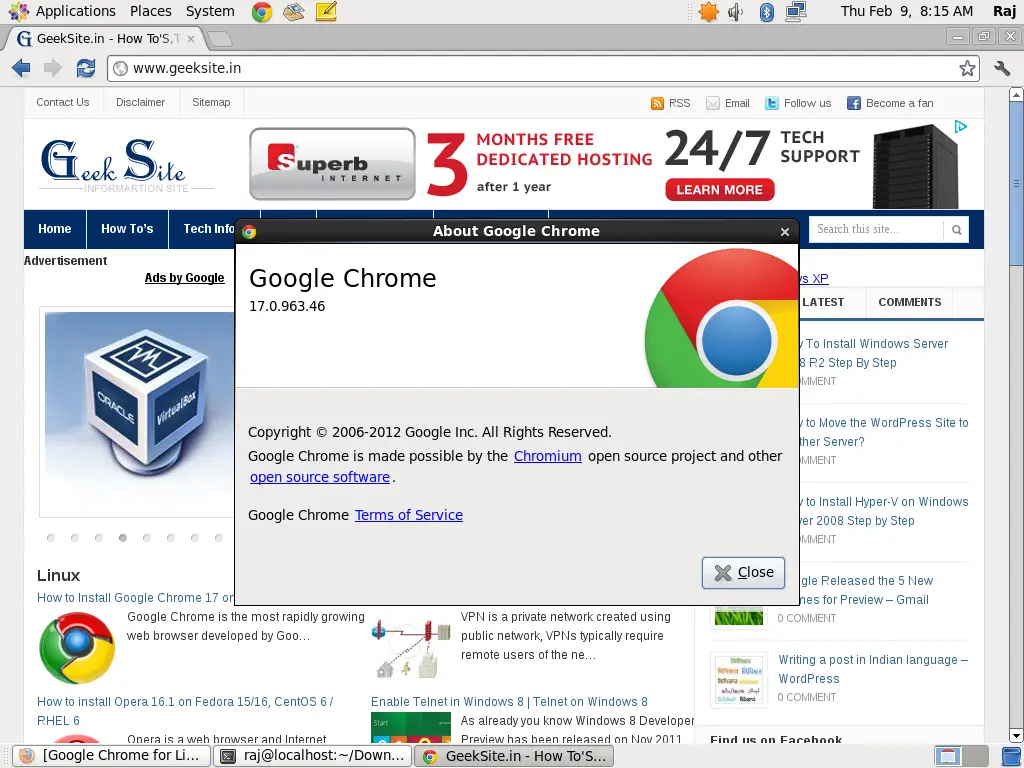Image resolution: width=1024 pixels, height=768 pixels.
Task: Focus the www.geeksite.in address bar
Action: (530, 68)
